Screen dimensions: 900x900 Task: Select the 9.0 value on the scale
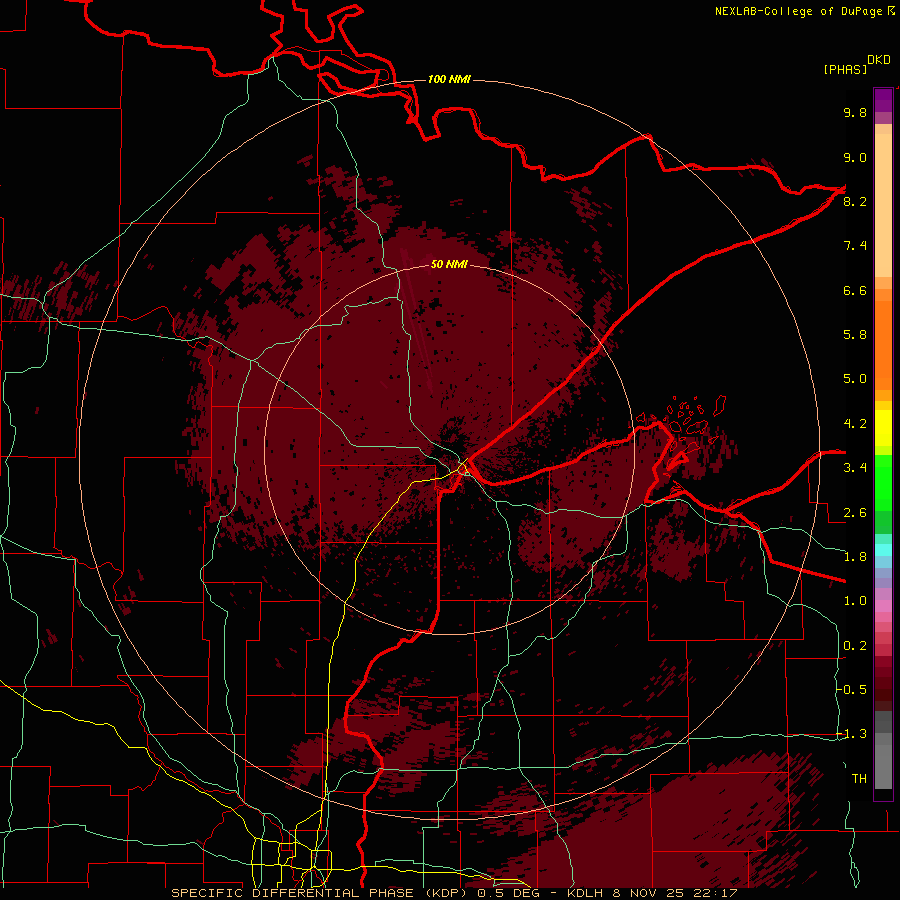[x=855, y=157]
